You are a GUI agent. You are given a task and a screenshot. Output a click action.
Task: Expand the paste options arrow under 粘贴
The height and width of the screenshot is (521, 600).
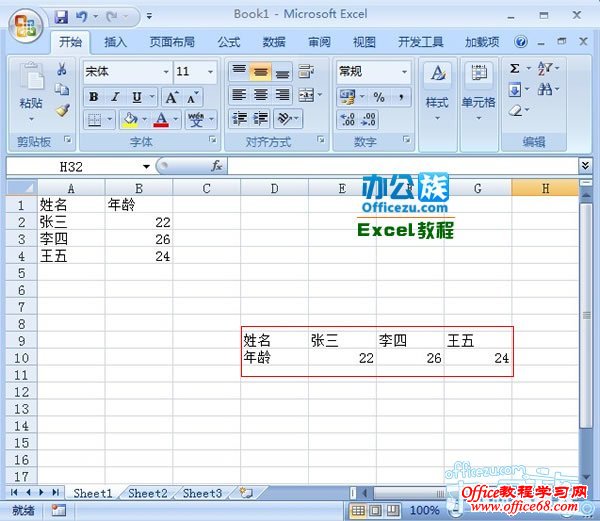point(31,119)
